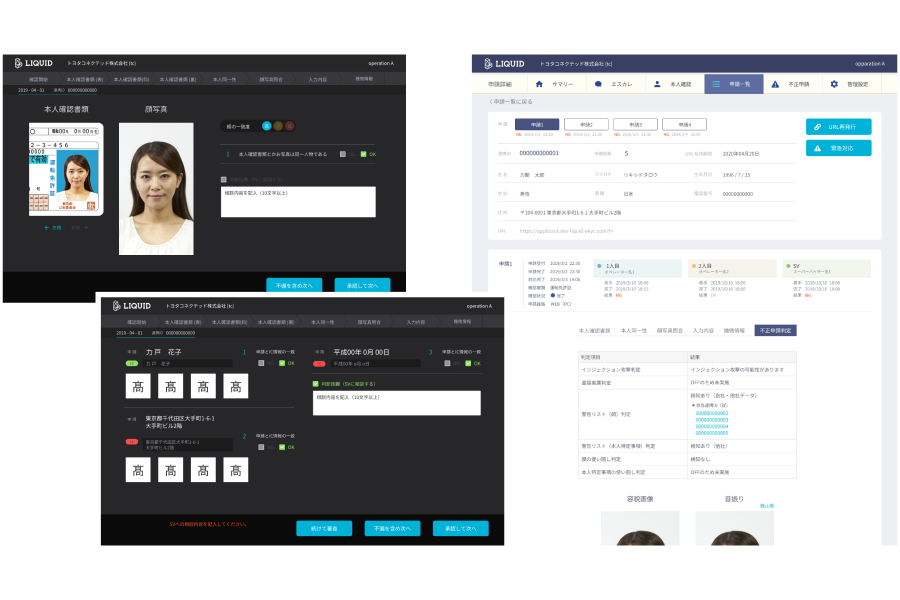
Task: Click large portrait under 顔写真
Action: (156, 189)
